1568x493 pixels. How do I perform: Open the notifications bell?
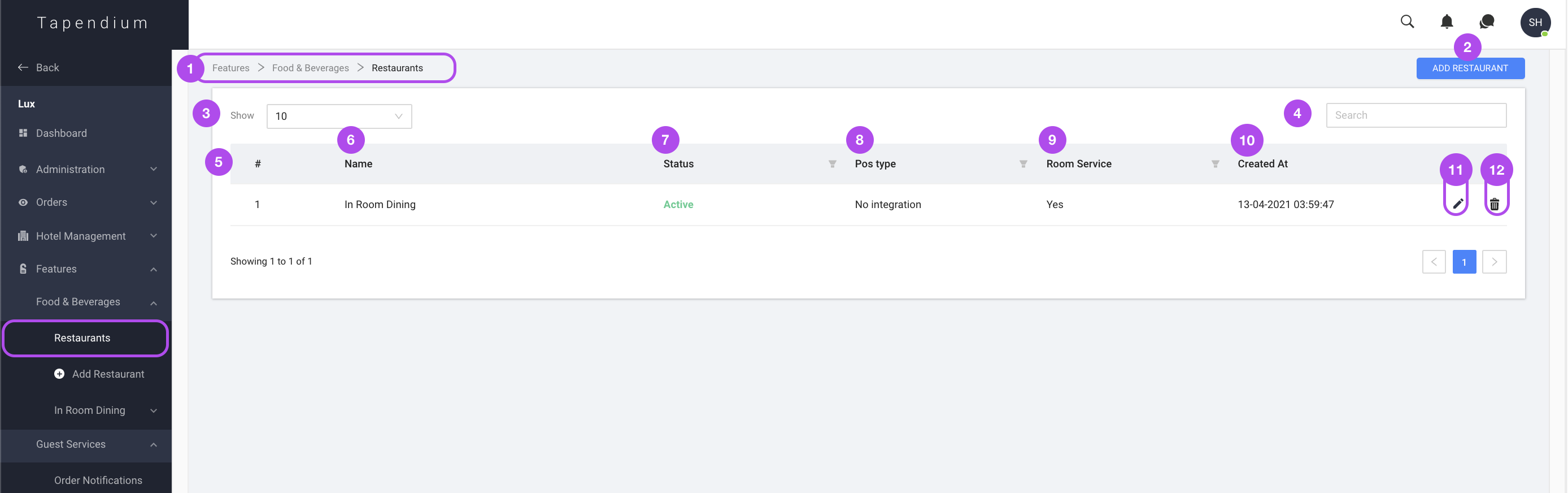1446,22
